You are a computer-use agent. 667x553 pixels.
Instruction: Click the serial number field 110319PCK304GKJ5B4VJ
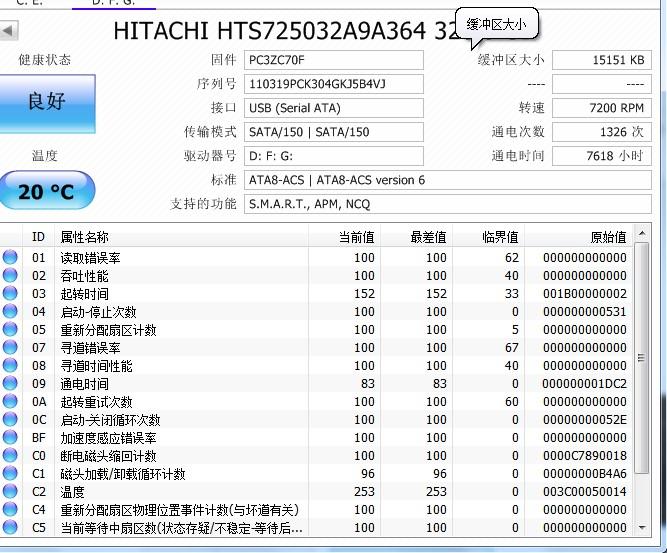pyautogui.click(x=334, y=84)
